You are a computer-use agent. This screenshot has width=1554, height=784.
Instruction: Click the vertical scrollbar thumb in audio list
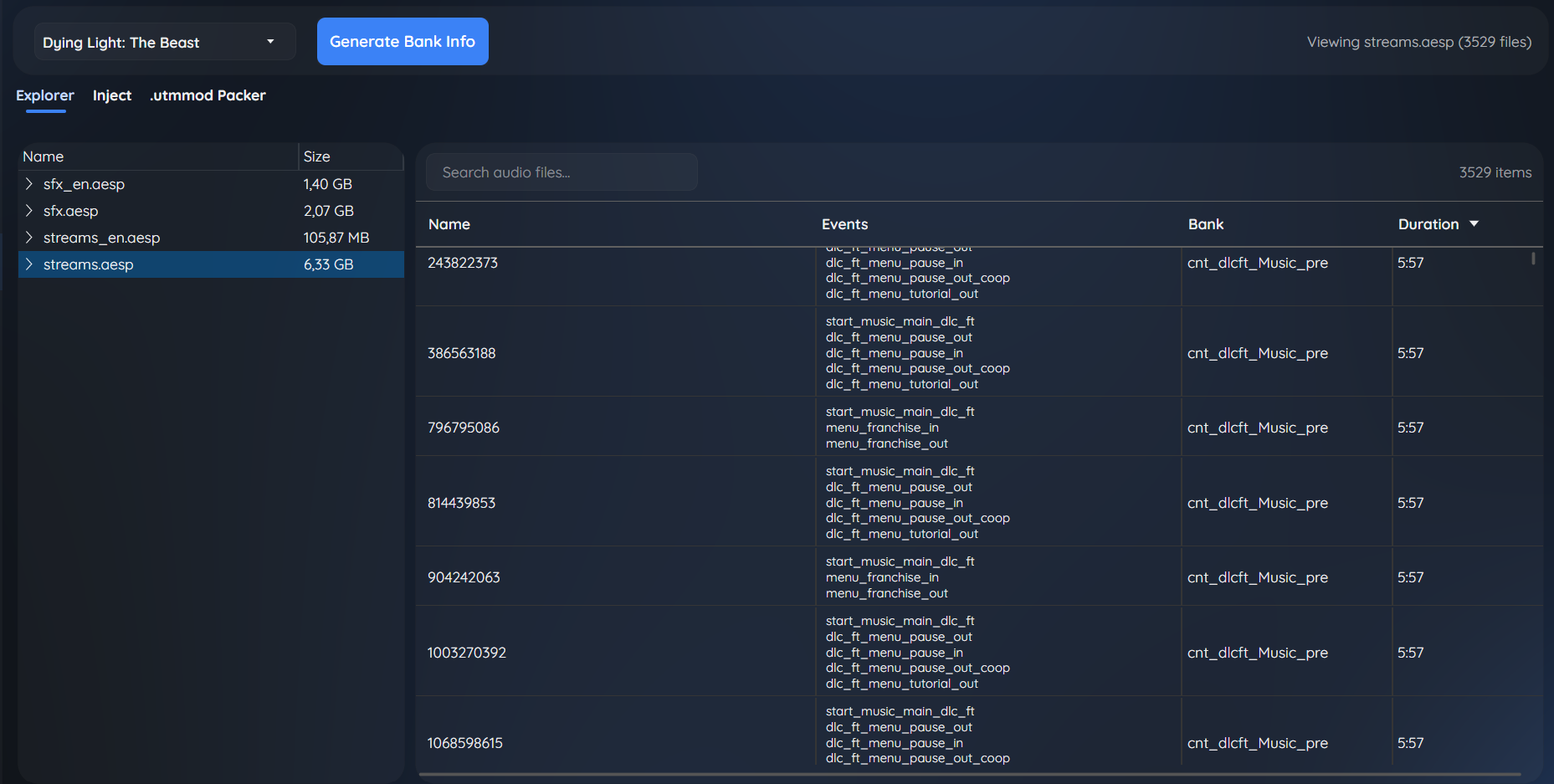[1533, 259]
